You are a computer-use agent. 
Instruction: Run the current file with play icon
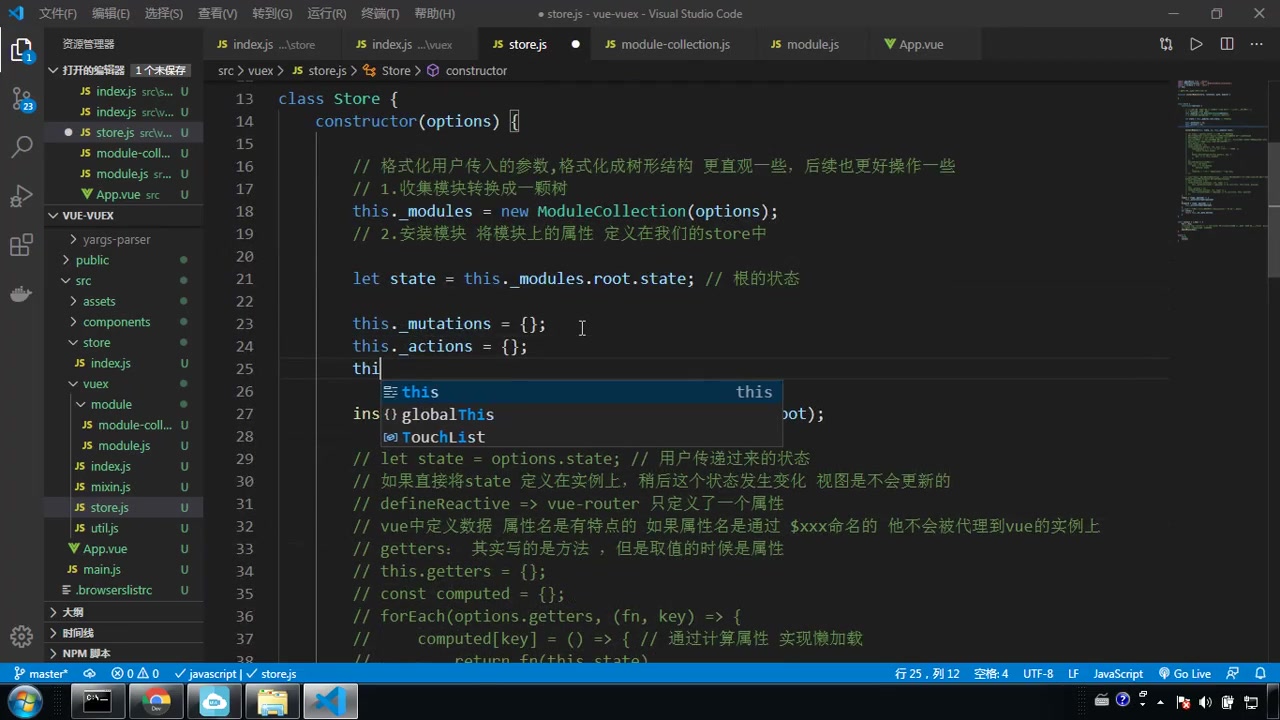point(1196,44)
